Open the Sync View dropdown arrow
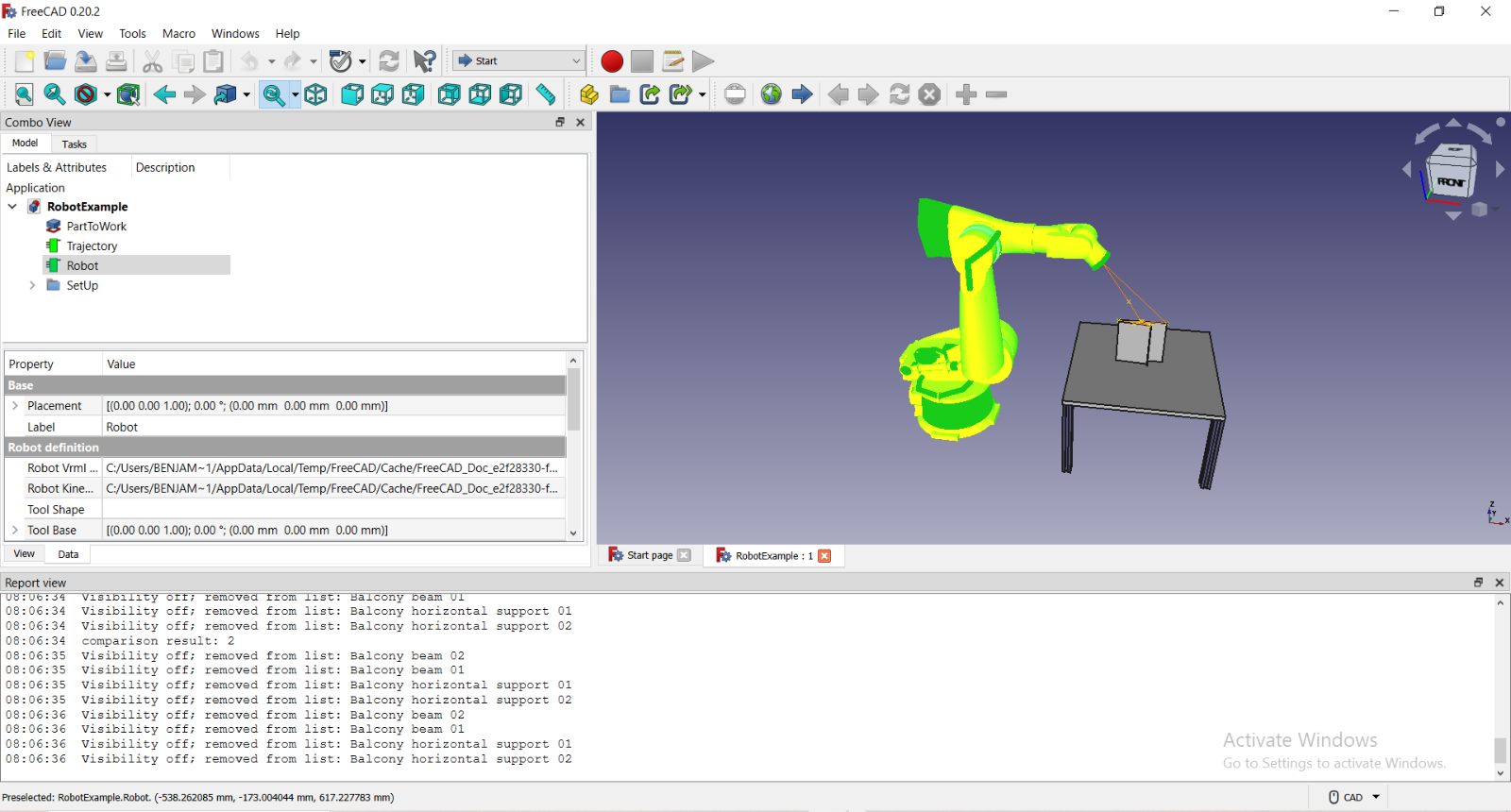This screenshot has width=1511, height=812. pos(295,95)
